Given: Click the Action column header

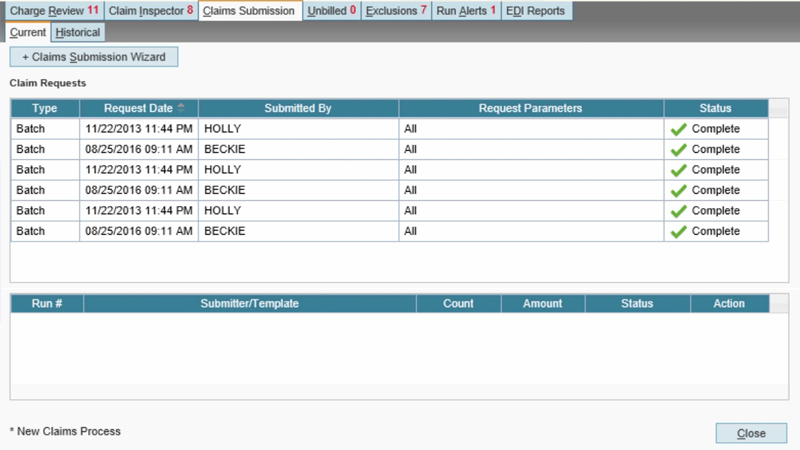Looking at the screenshot, I should 730,303.
